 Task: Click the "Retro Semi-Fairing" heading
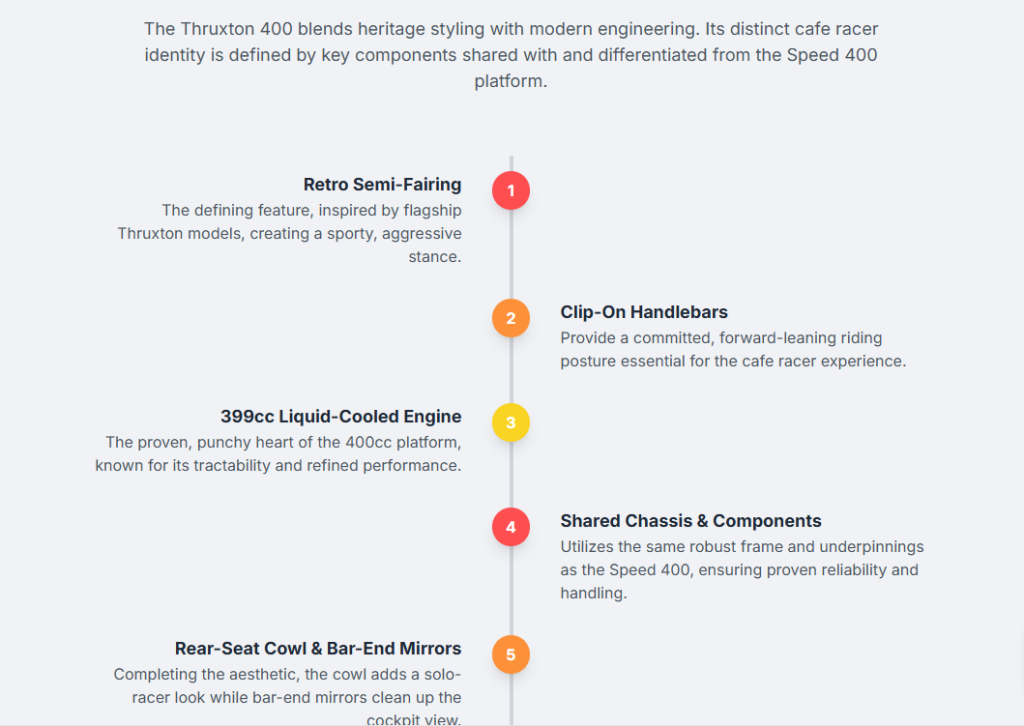tap(382, 184)
